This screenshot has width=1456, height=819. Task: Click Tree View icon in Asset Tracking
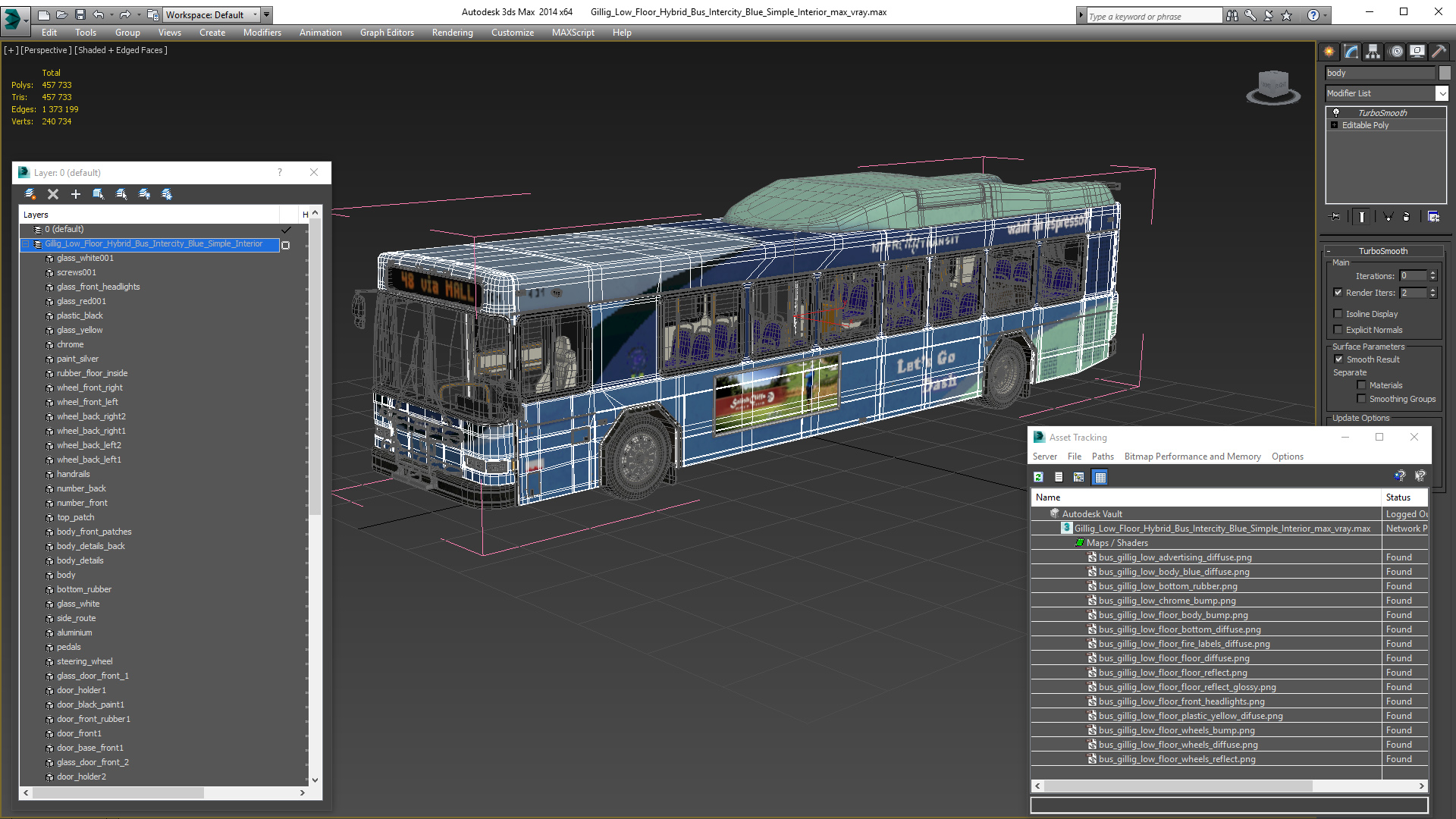tap(1079, 477)
